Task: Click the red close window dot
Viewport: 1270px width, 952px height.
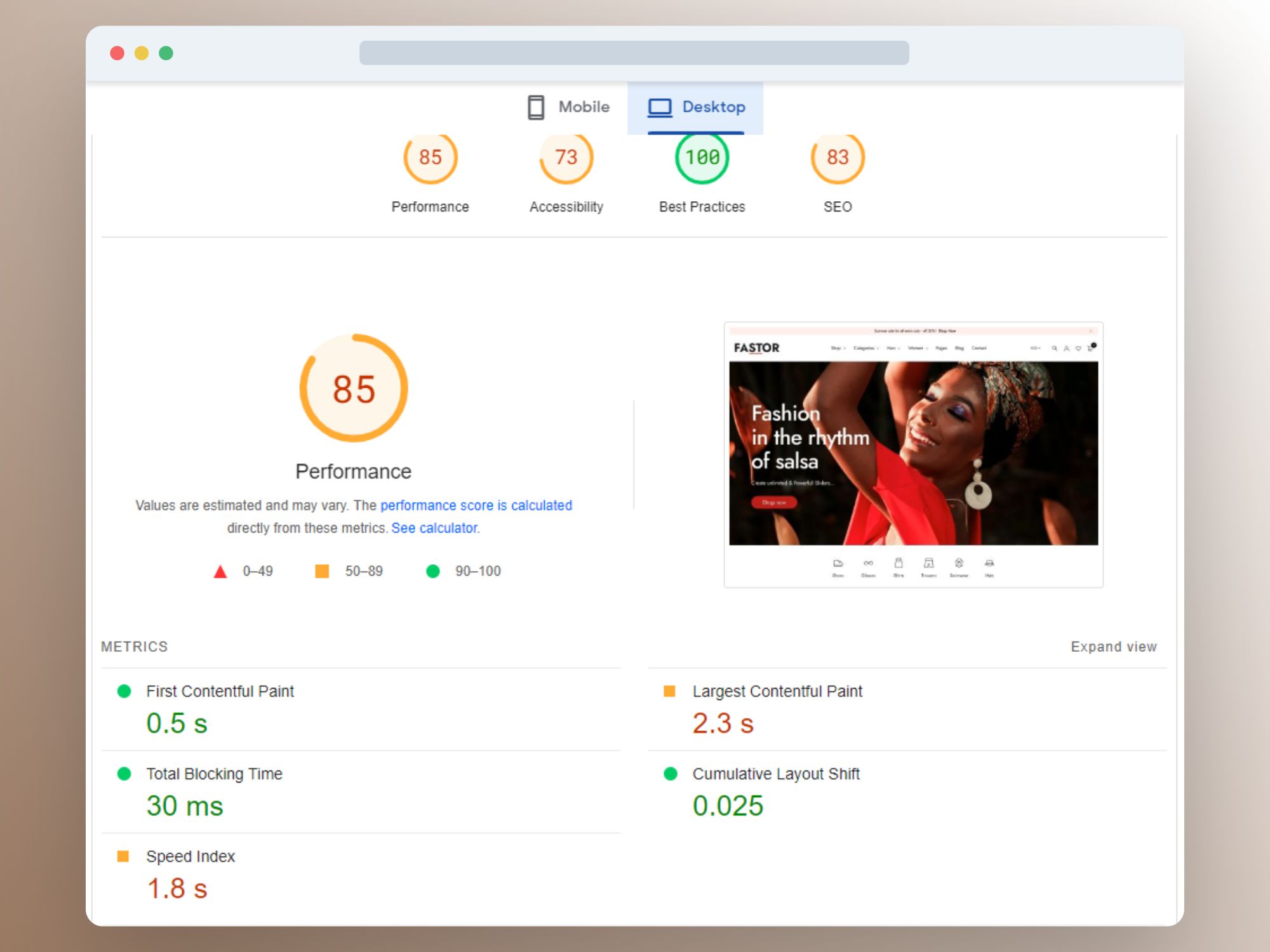Action: coord(117,53)
